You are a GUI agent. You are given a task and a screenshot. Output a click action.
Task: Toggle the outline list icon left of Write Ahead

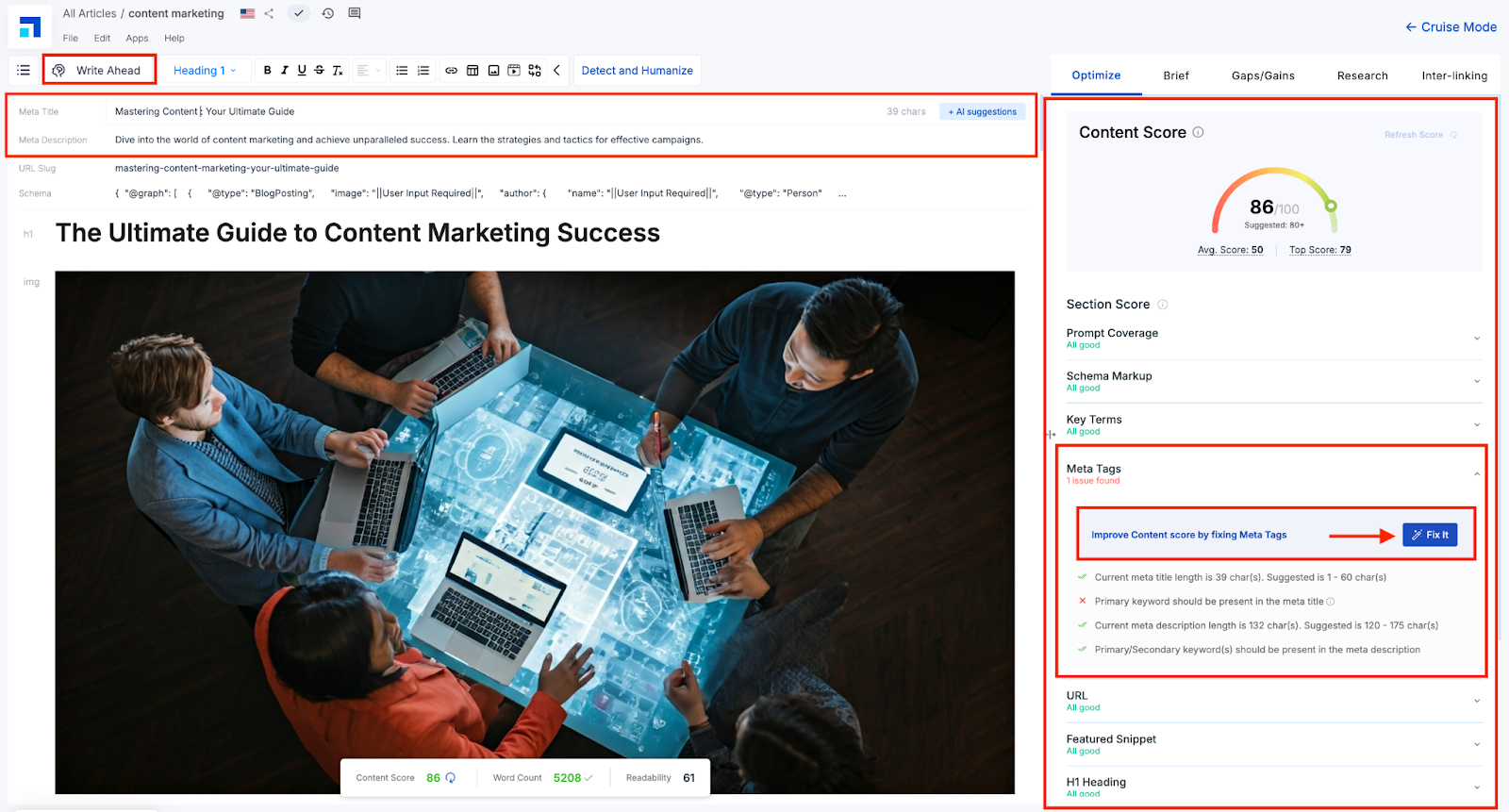coord(24,70)
